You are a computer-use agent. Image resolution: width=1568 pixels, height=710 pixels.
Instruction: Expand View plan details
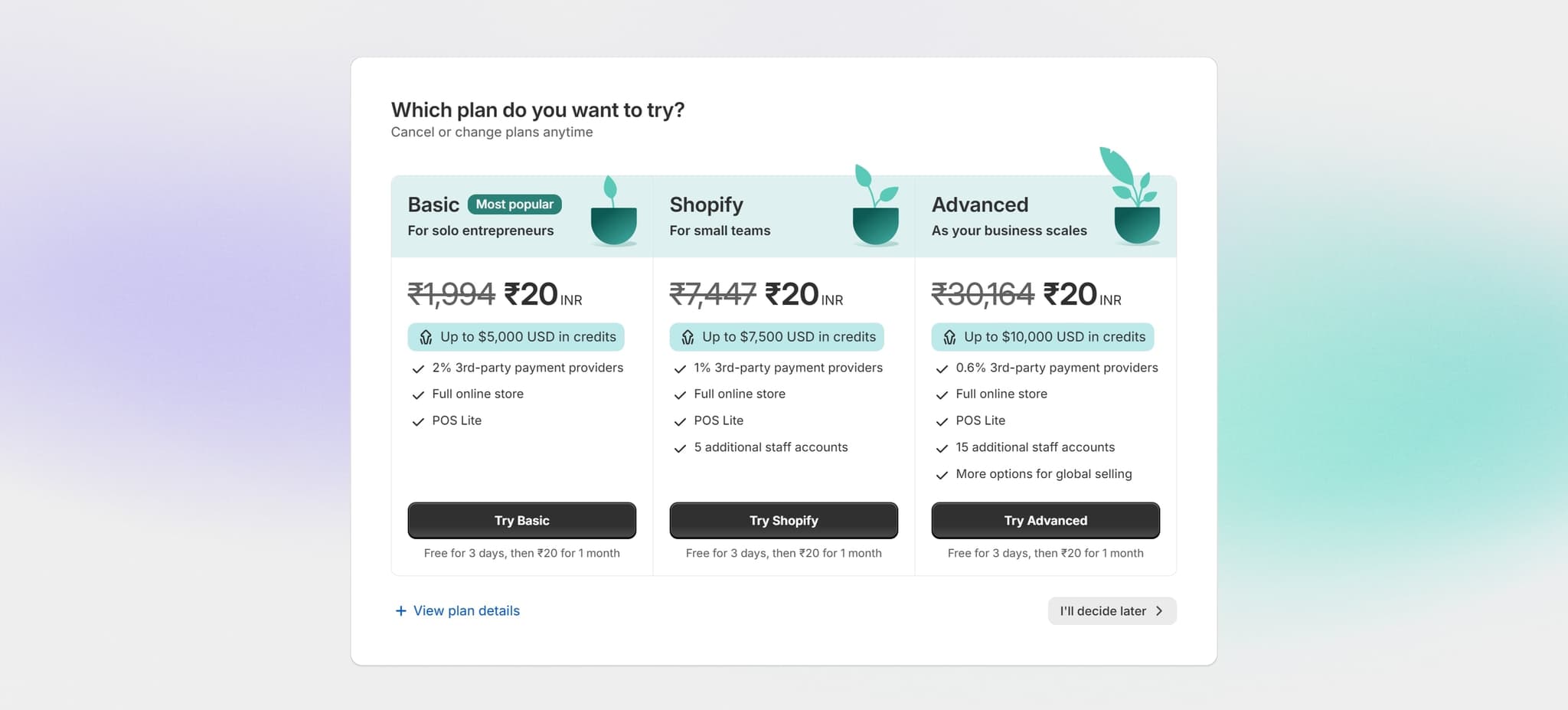coord(465,611)
